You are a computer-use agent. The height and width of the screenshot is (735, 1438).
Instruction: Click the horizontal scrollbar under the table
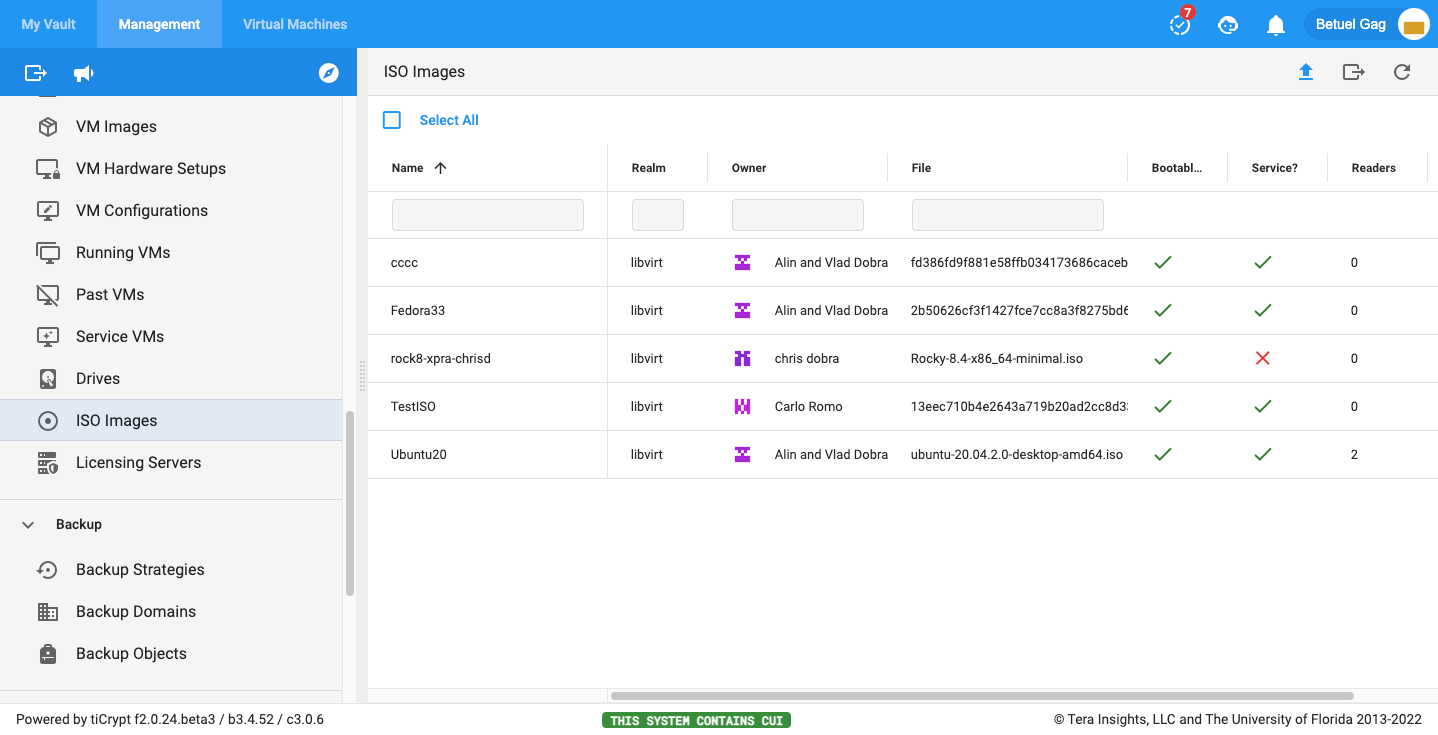980,695
